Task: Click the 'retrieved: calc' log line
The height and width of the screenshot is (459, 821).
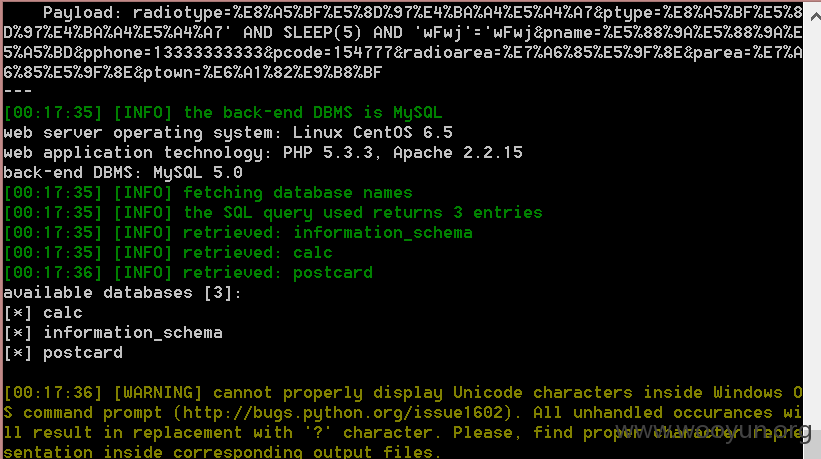Action: [168, 253]
